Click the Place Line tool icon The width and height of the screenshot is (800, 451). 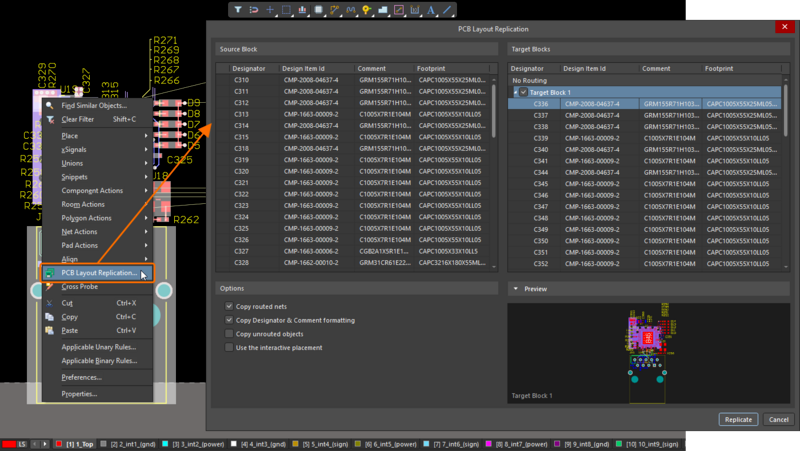click(x=447, y=10)
